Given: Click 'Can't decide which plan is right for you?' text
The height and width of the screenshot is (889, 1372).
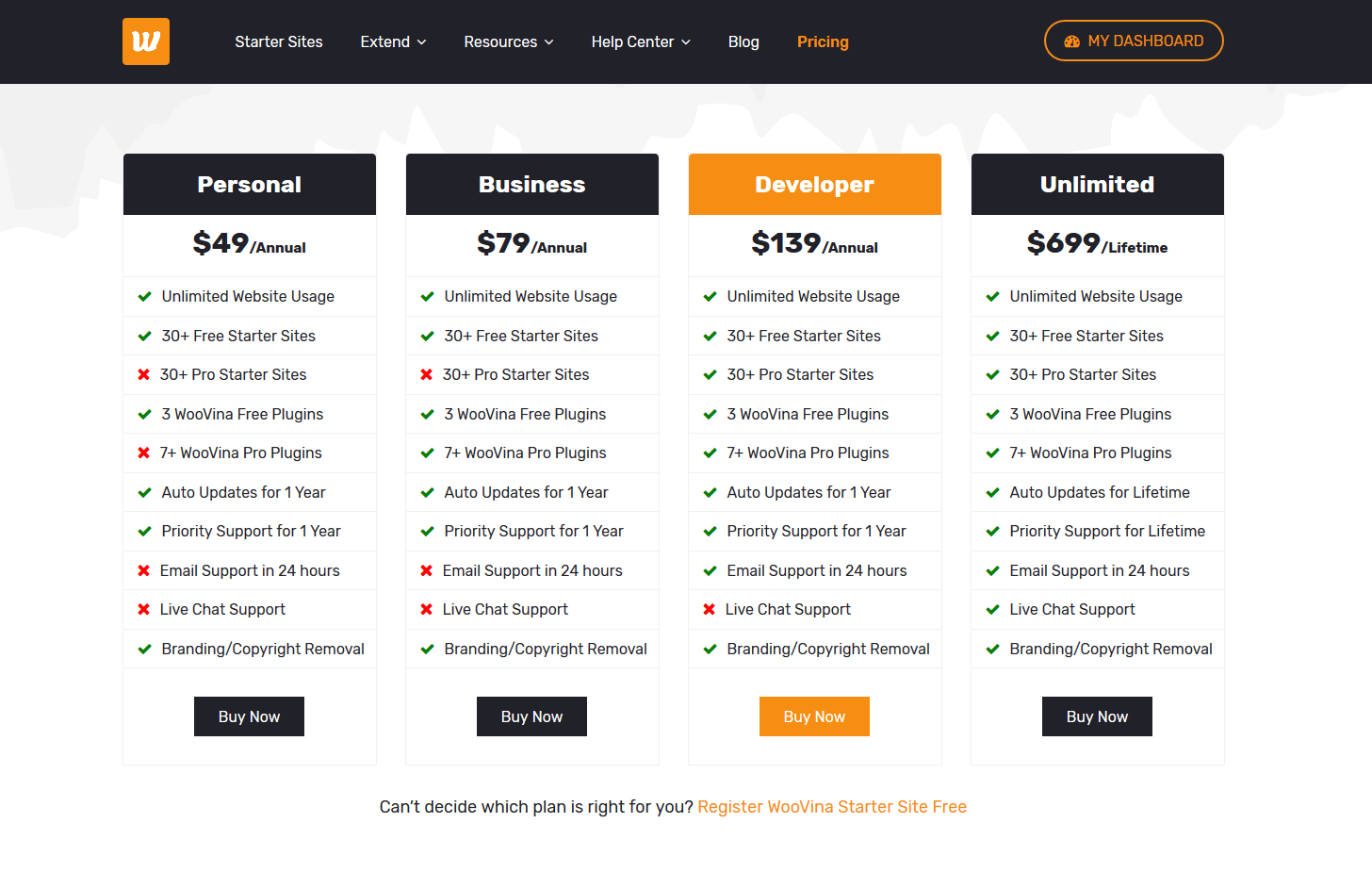Looking at the screenshot, I should (536, 807).
